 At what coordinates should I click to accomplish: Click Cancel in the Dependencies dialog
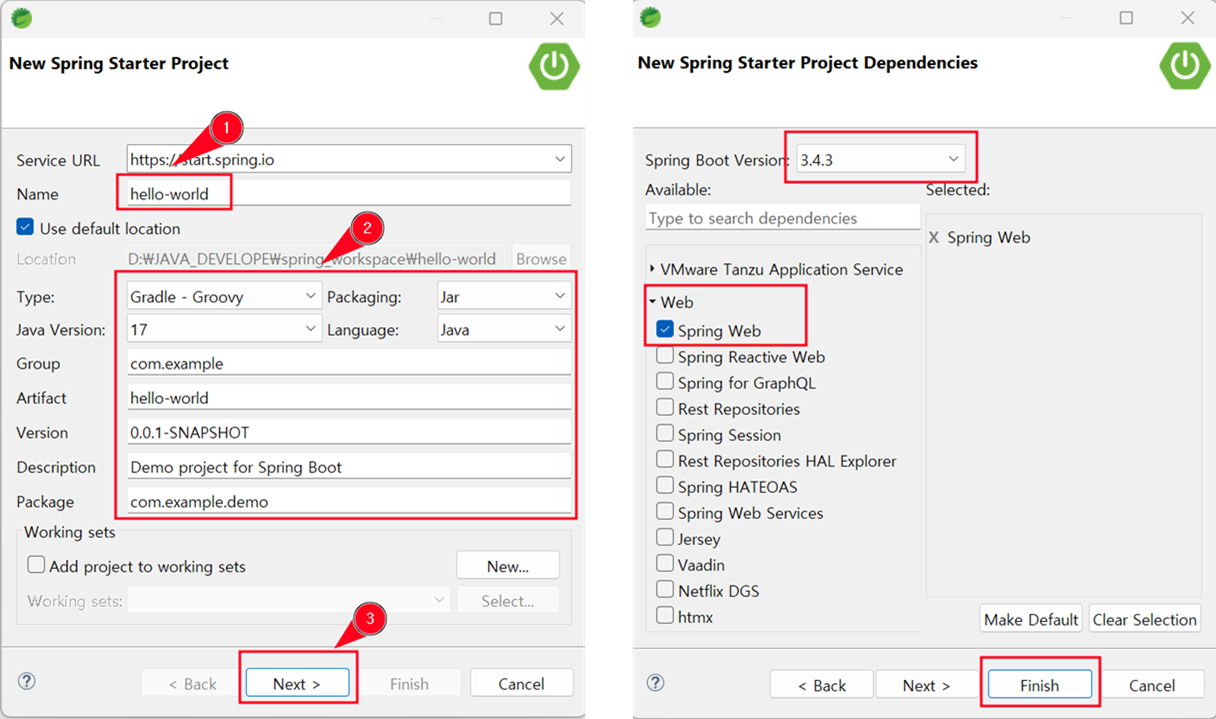(x=1152, y=685)
